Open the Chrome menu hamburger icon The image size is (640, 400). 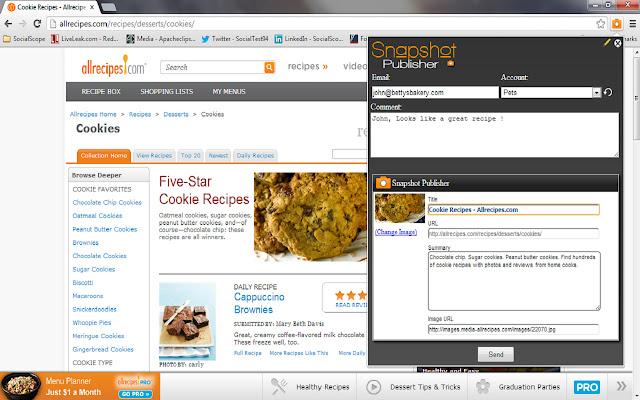pos(632,24)
